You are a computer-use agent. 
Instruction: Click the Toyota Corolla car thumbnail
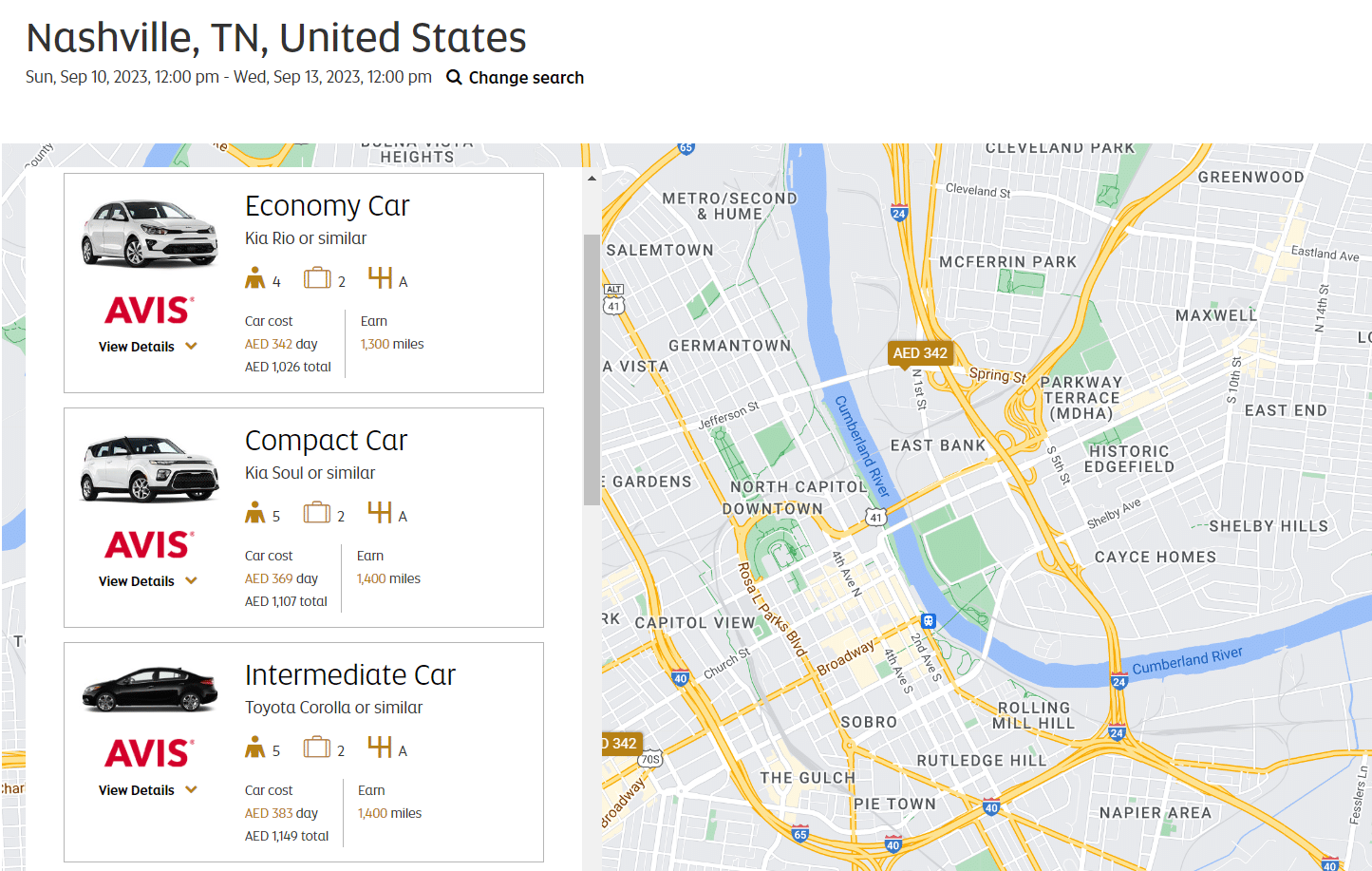(150, 690)
